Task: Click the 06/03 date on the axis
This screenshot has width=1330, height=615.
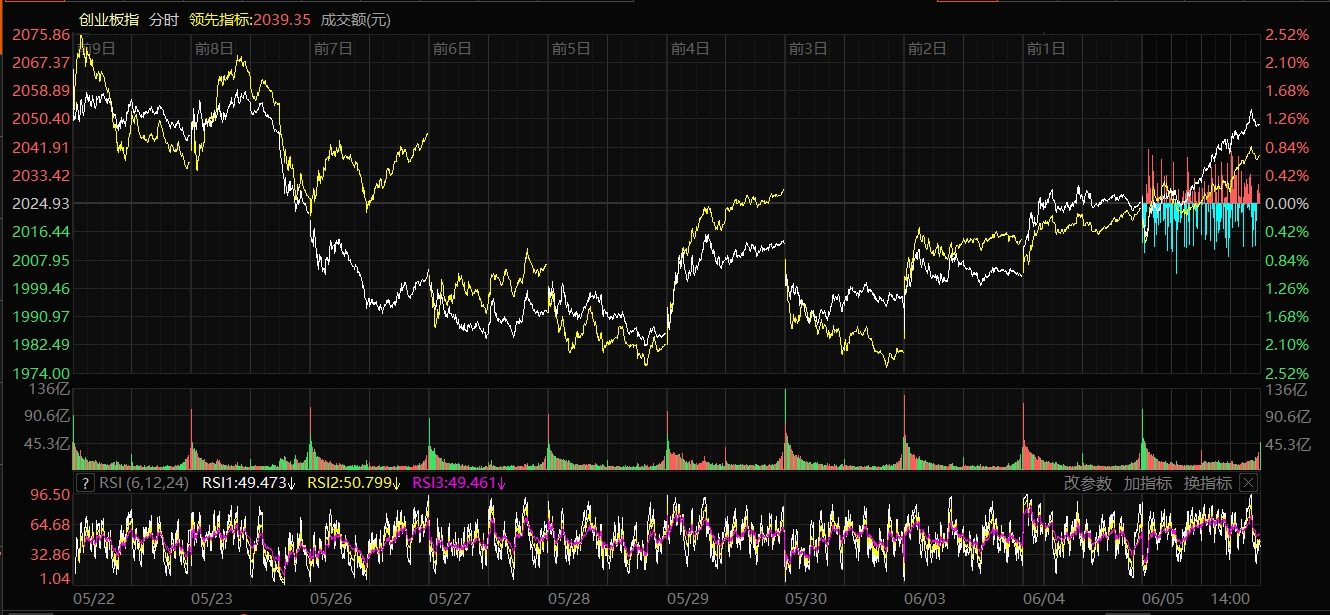Action: pyautogui.click(x=925, y=598)
